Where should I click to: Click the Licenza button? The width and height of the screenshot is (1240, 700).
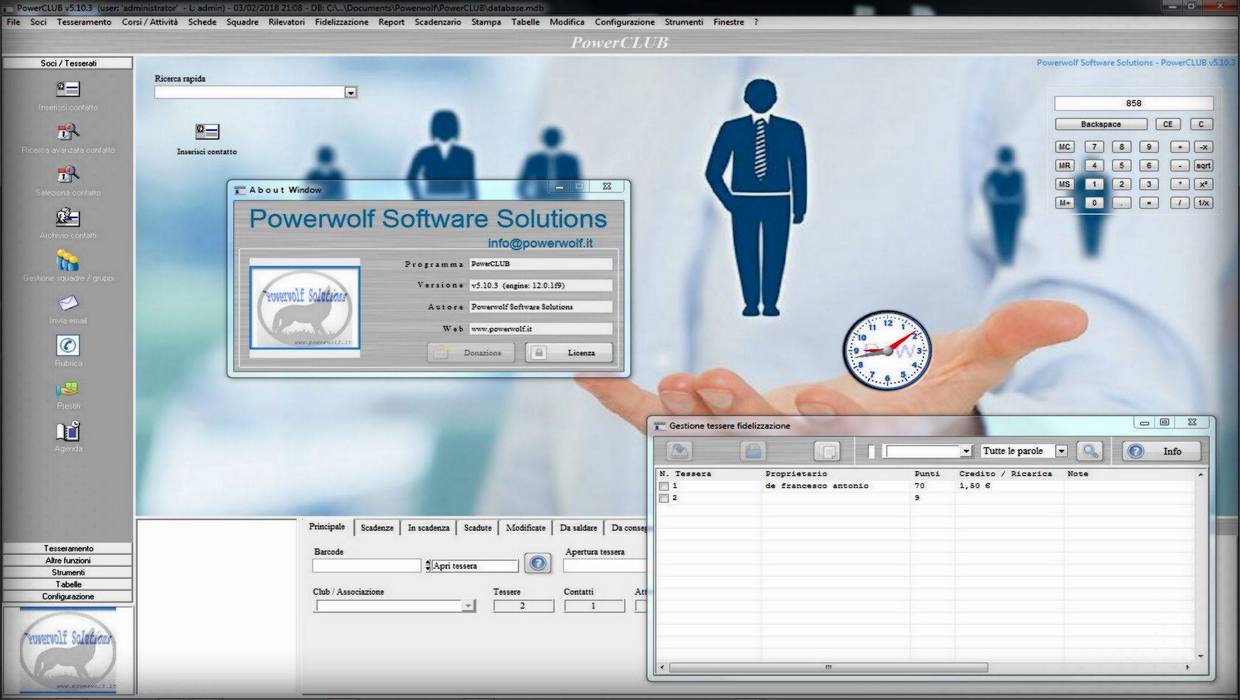tap(569, 353)
